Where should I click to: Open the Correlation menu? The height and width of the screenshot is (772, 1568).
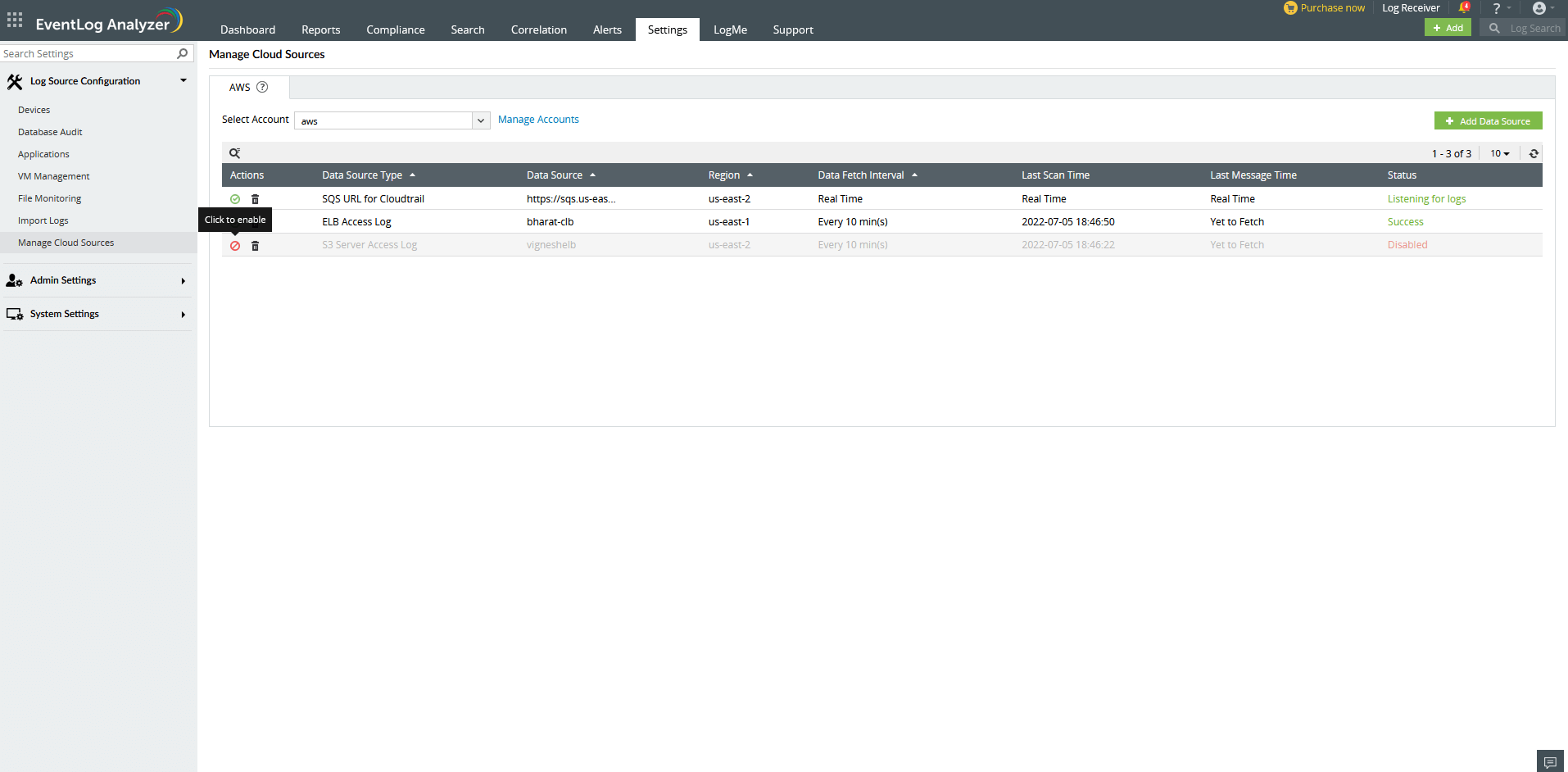coord(538,30)
